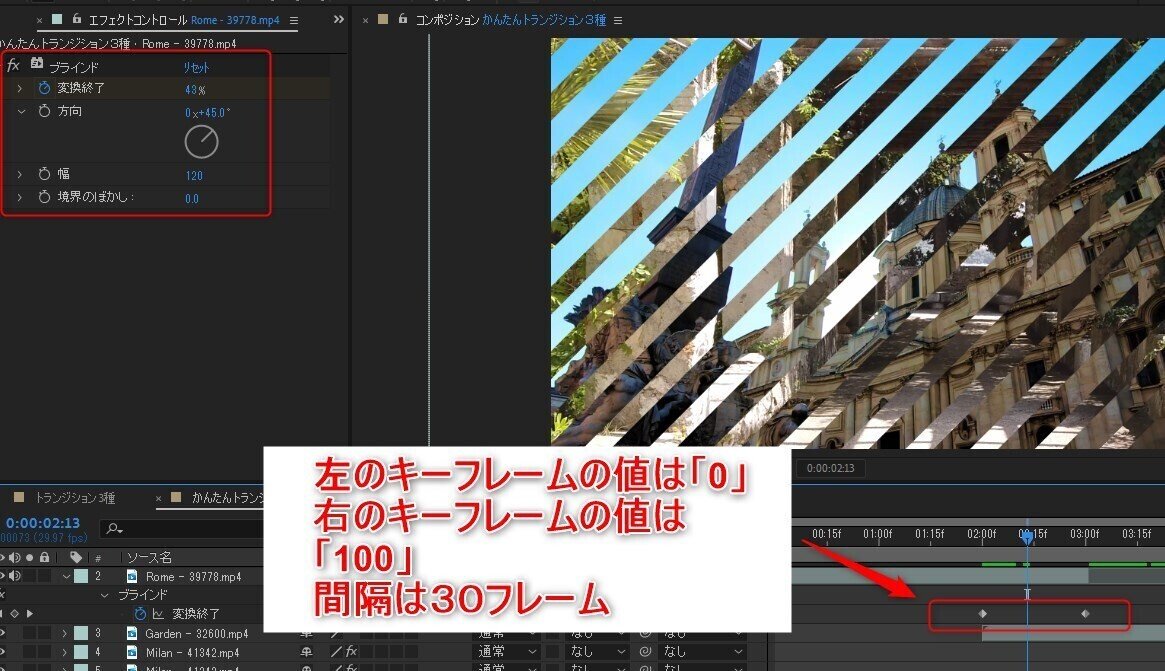
Task: Collapse the 方向 property disclosure arrow
Action: pyautogui.click(x=20, y=111)
